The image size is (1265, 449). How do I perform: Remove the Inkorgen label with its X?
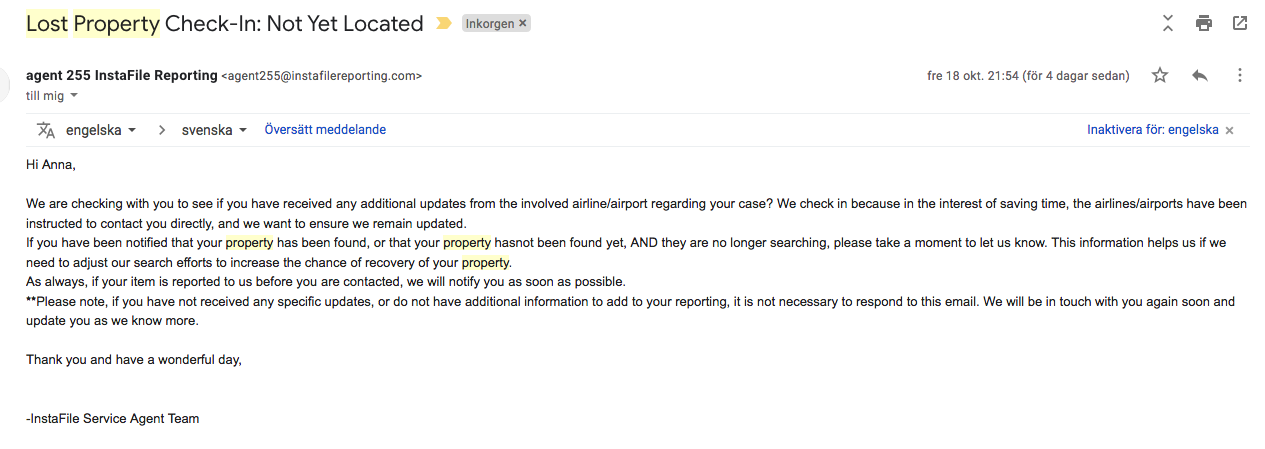[522, 23]
